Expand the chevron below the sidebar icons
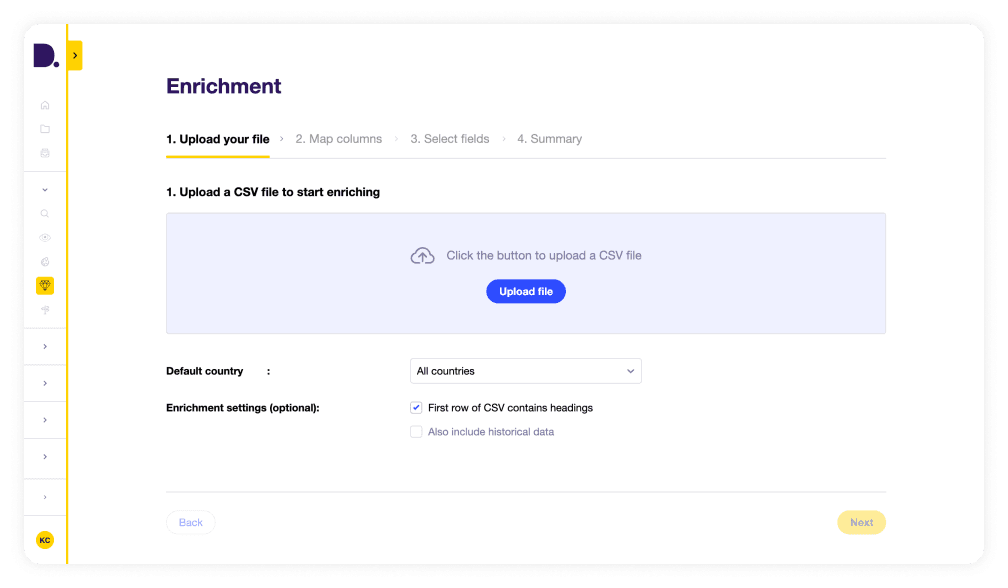The image size is (1008, 588). 45,188
